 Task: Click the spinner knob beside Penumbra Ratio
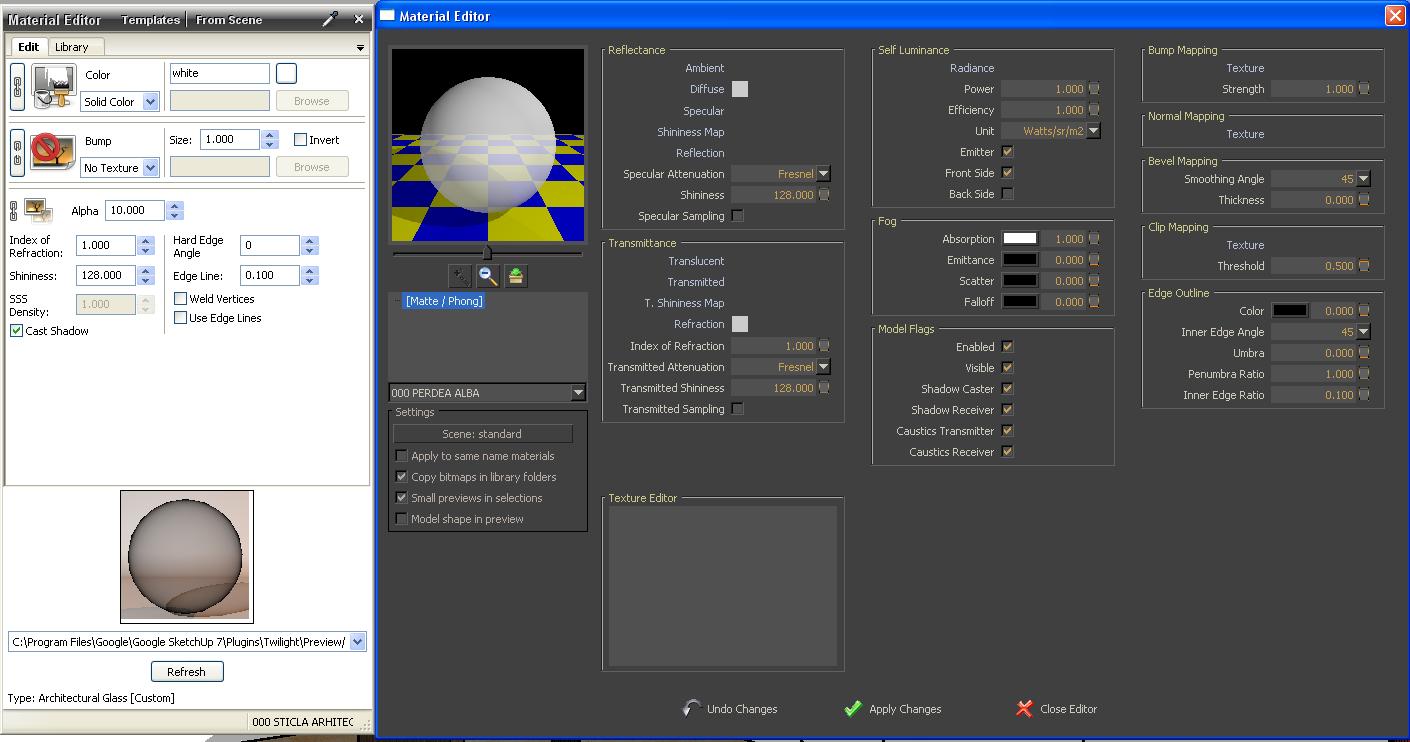pos(1364,374)
